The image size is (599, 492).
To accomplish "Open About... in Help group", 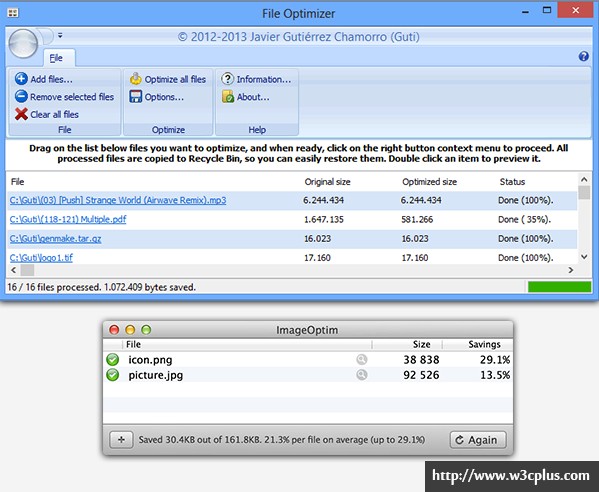I will pos(253,97).
